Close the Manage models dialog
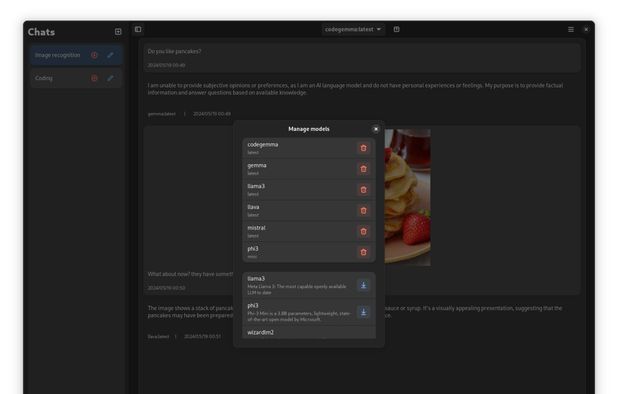Screen dimensions: 618x394 [x=376, y=129]
